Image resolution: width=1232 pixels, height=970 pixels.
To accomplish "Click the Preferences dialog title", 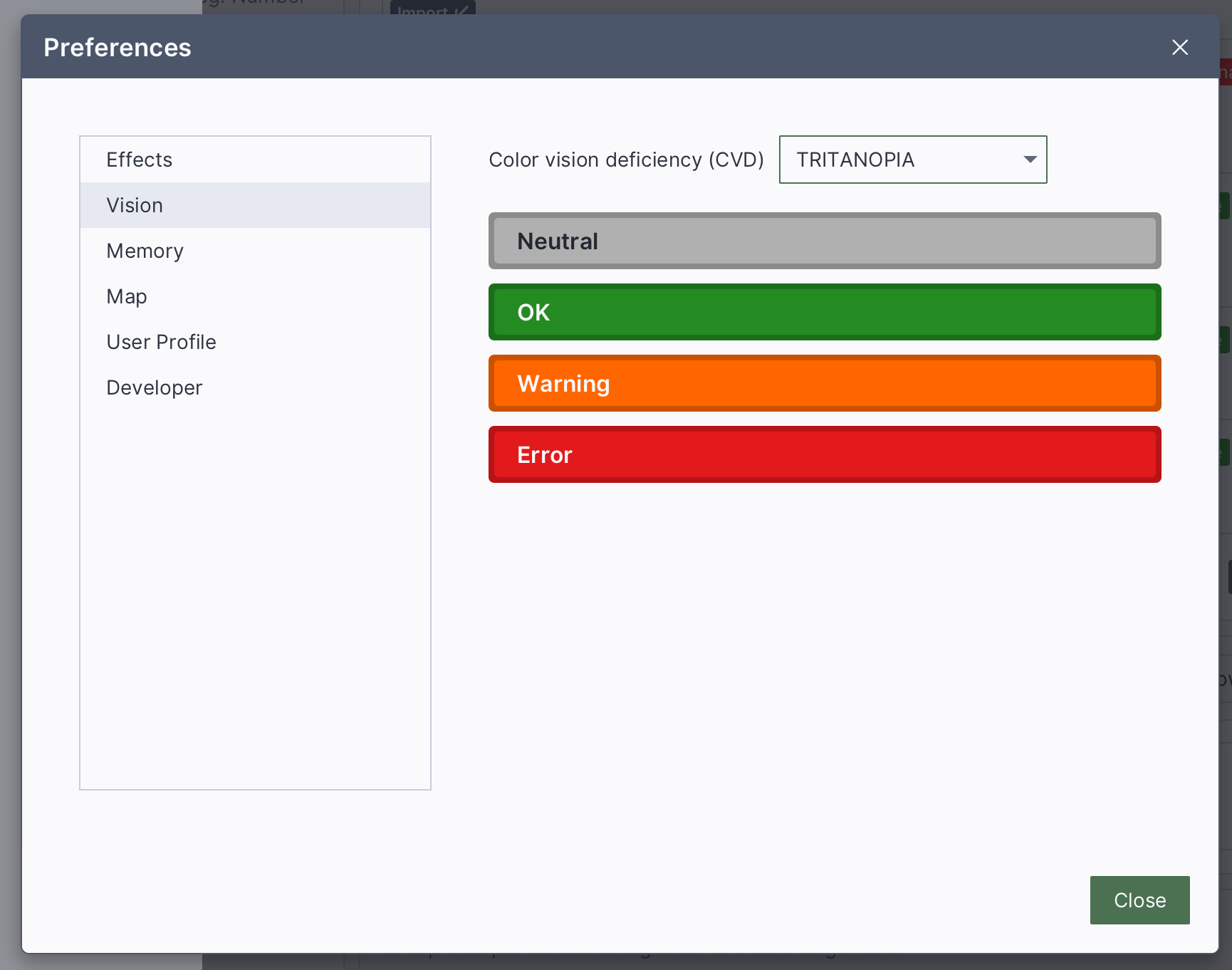I will 118,48.
